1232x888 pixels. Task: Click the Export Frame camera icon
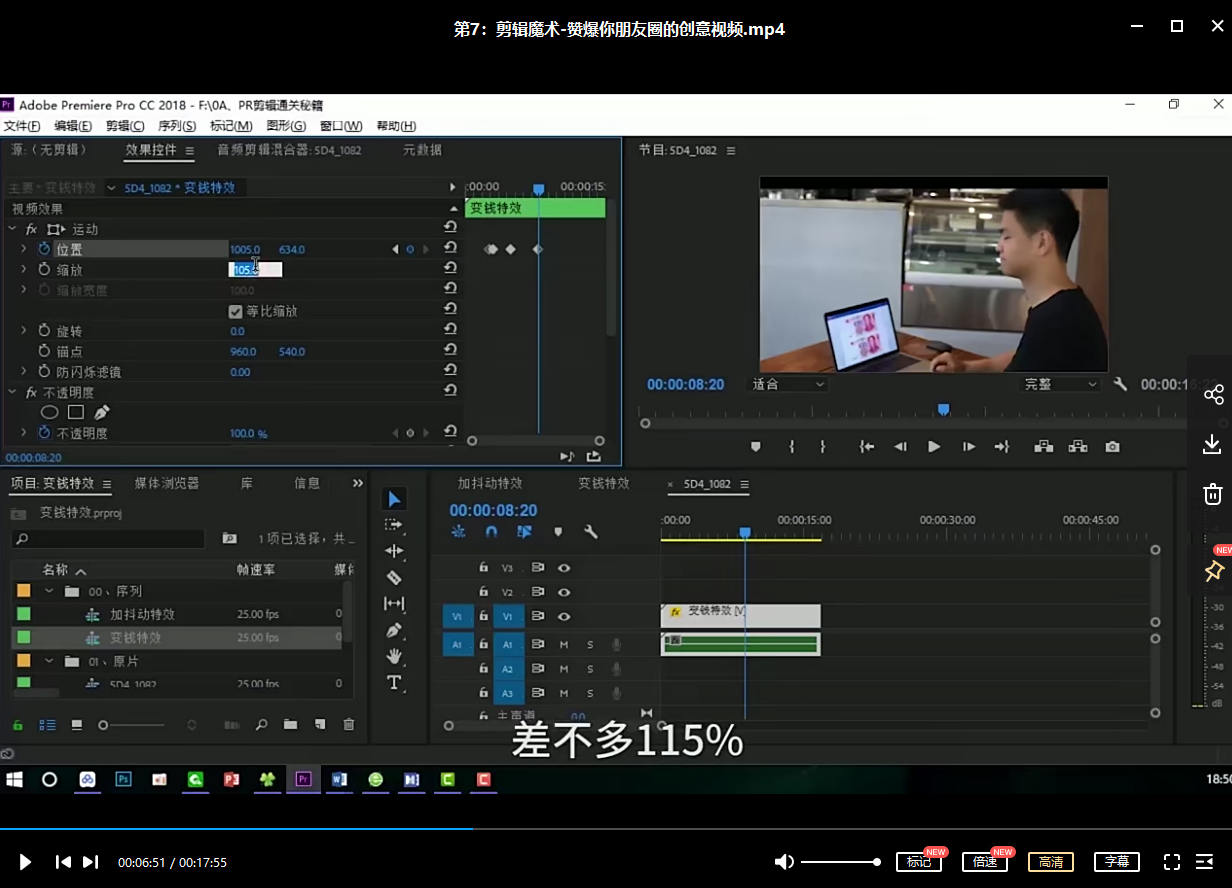tap(1112, 447)
